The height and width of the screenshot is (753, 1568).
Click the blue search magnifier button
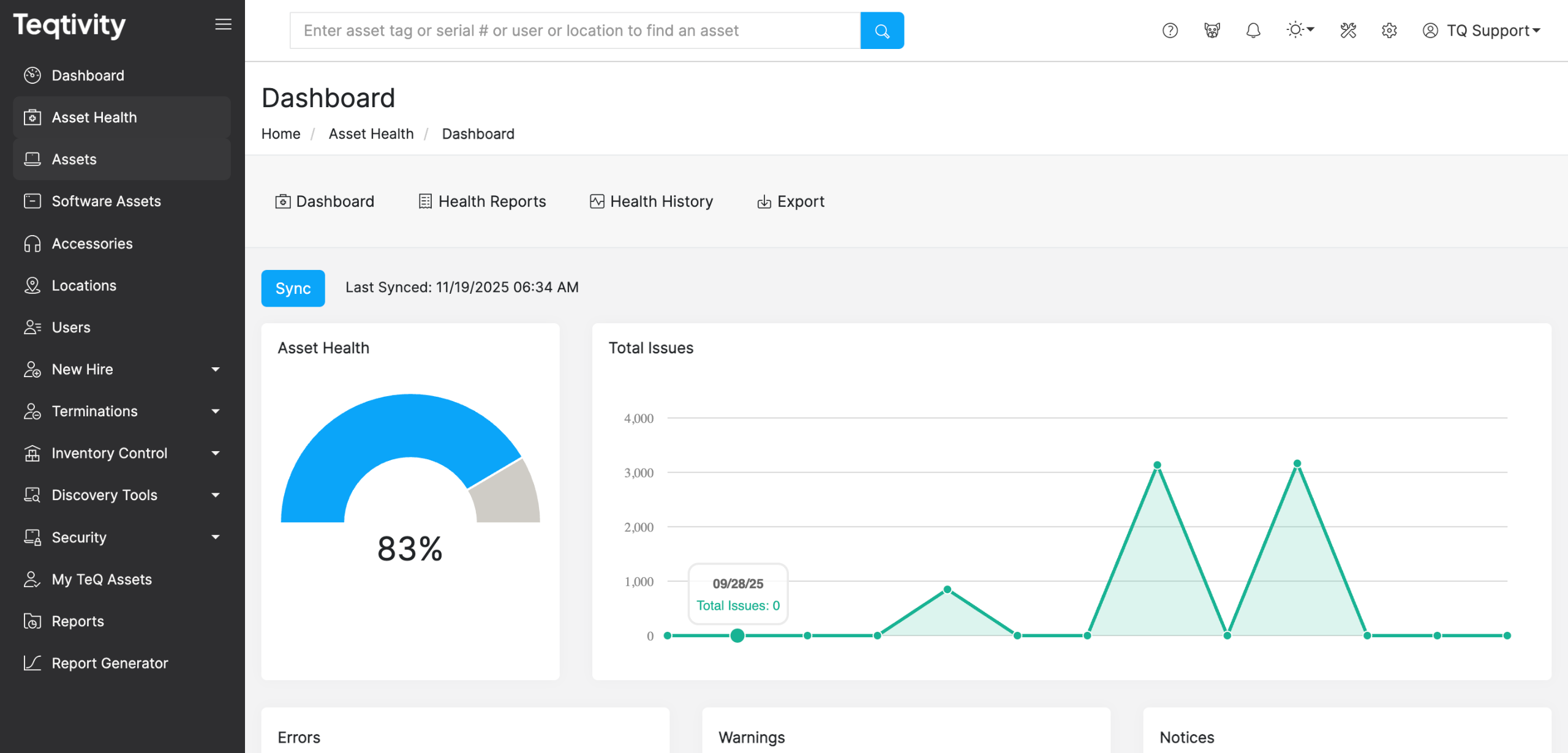coord(882,31)
